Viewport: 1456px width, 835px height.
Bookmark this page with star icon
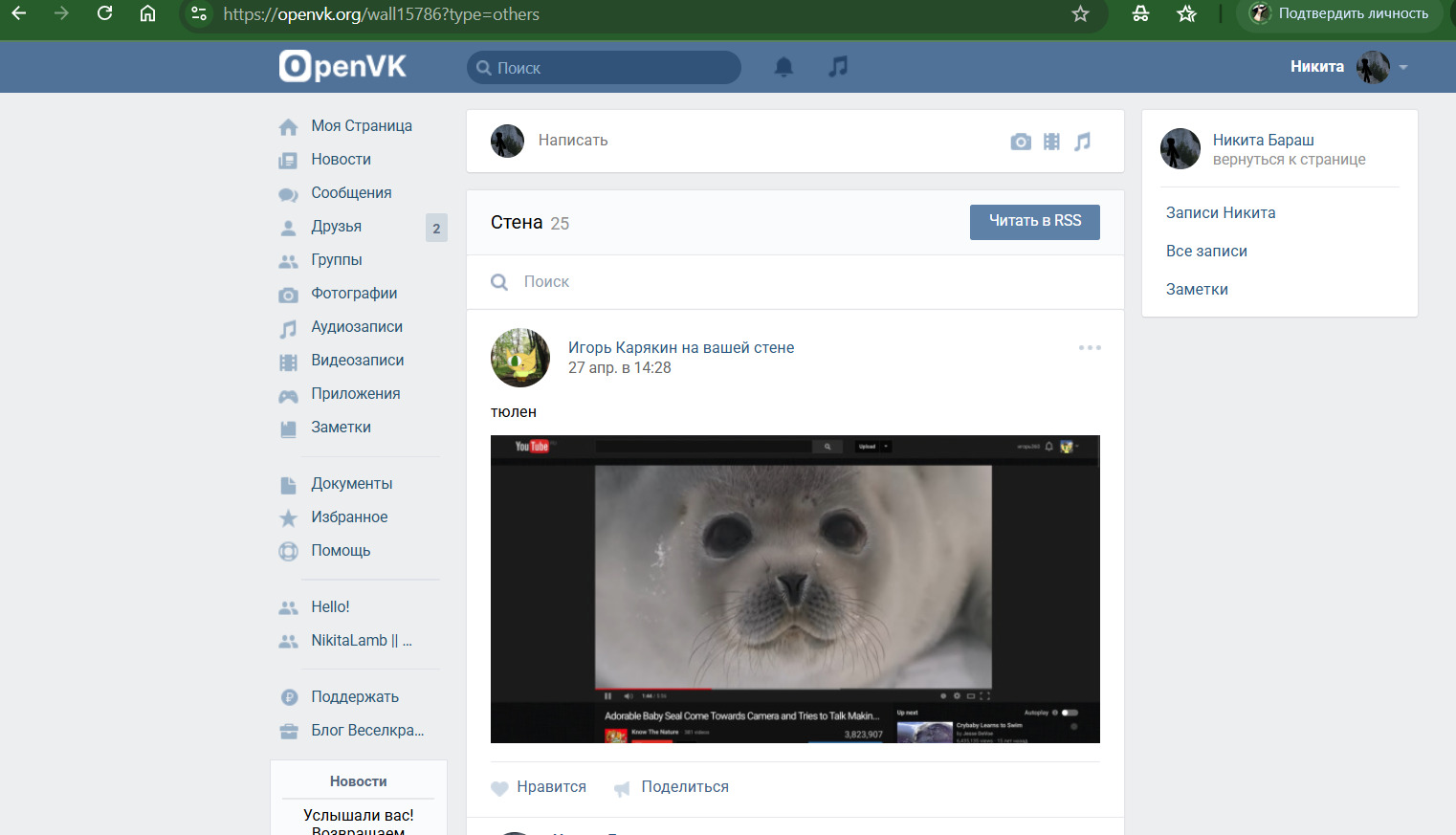(1080, 13)
